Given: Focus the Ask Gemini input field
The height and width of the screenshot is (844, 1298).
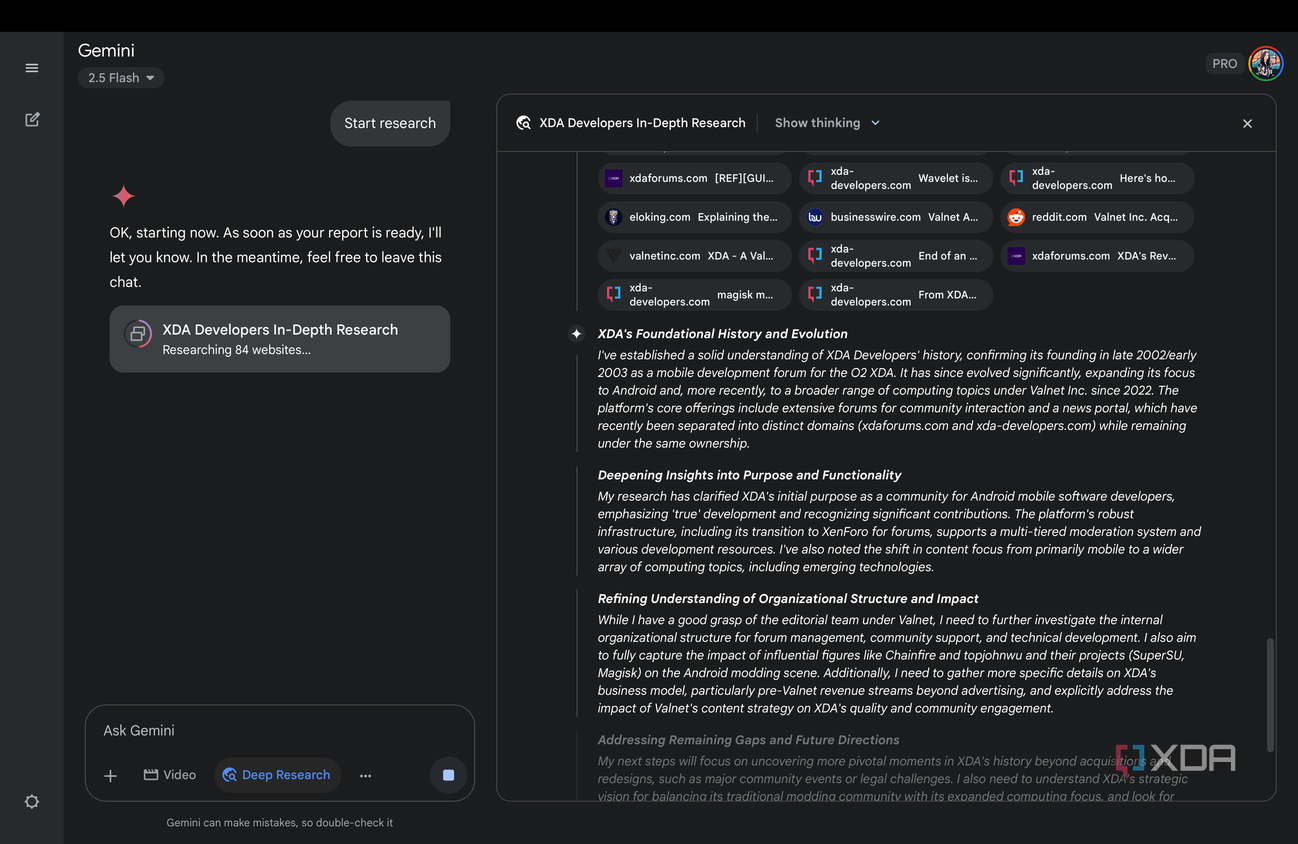Looking at the screenshot, I should [x=280, y=731].
